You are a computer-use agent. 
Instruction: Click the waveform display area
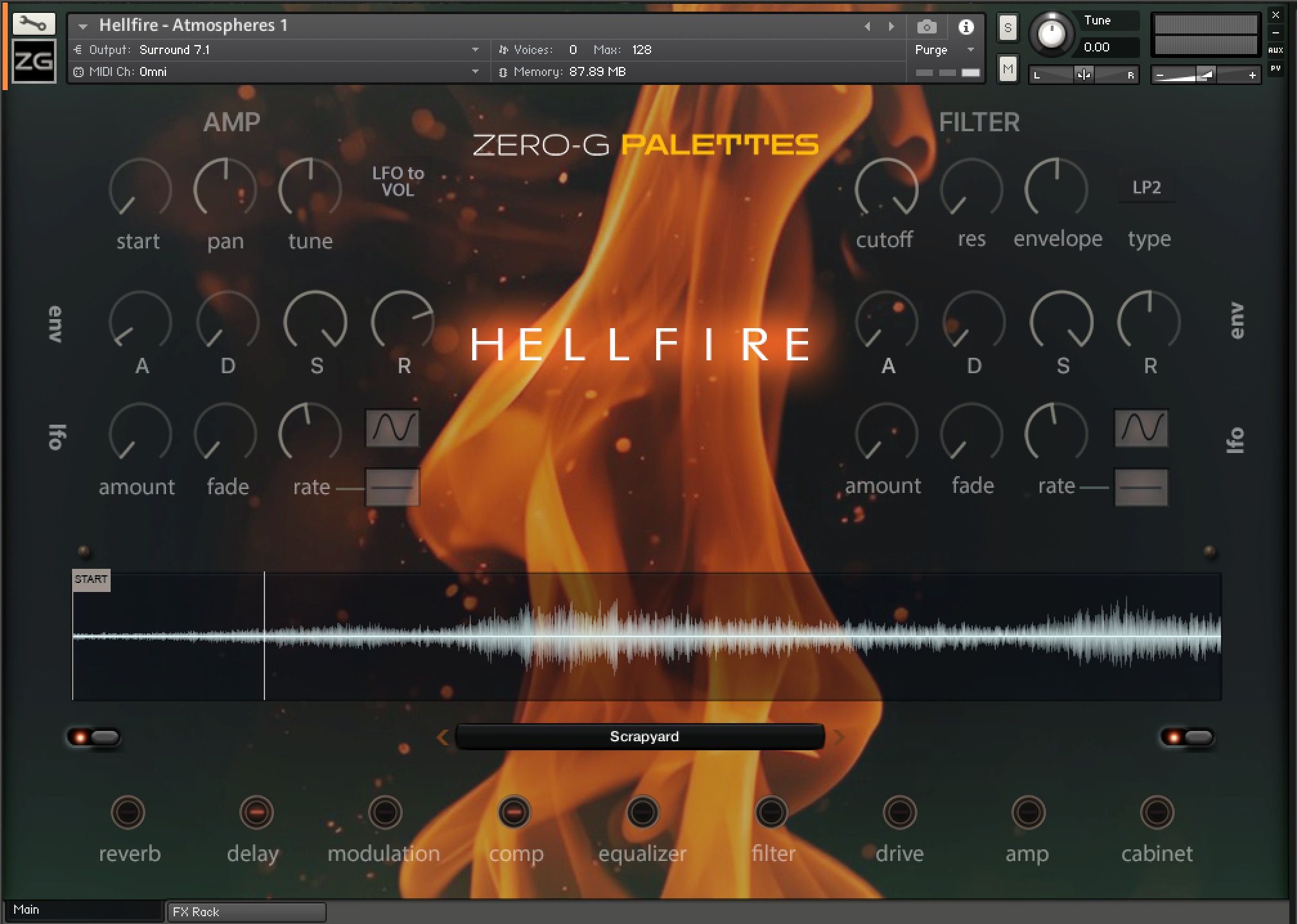647,636
